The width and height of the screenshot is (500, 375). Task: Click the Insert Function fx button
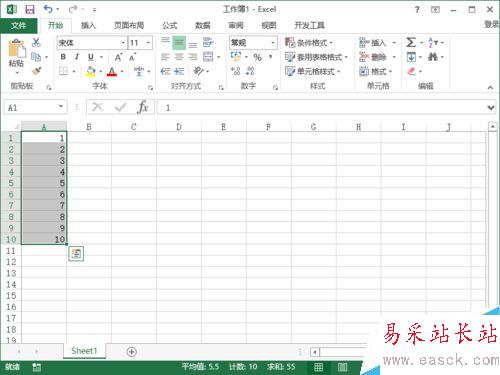point(143,107)
